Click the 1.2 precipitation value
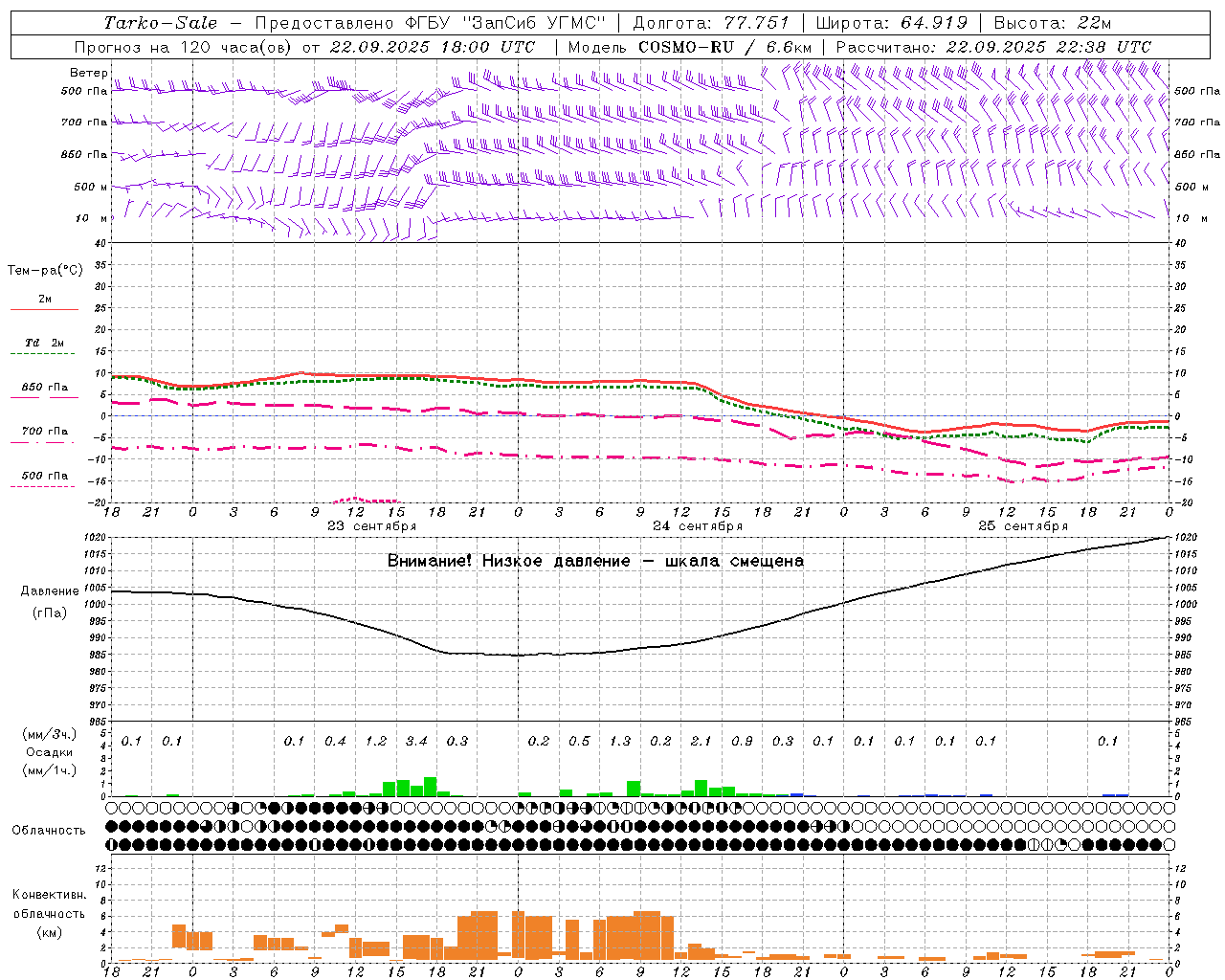The image size is (1225, 980). 376,741
